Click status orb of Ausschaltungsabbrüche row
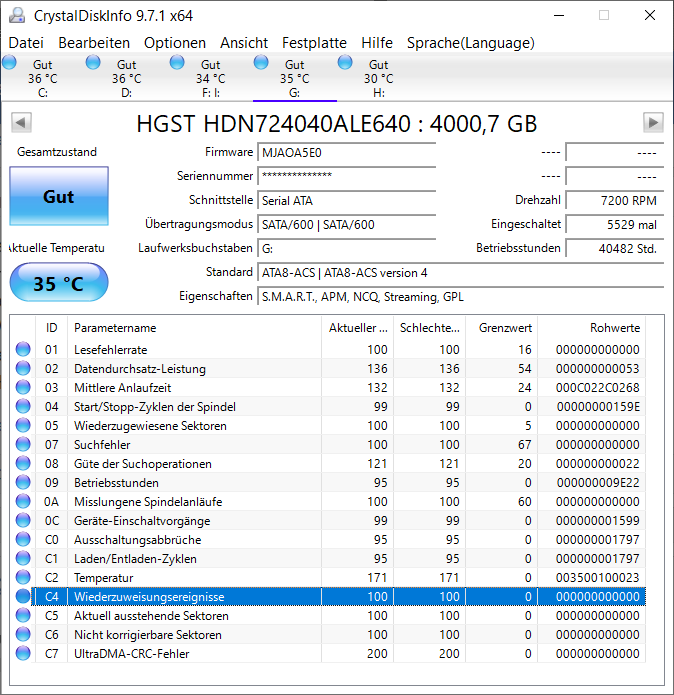674x695 pixels. point(23,539)
